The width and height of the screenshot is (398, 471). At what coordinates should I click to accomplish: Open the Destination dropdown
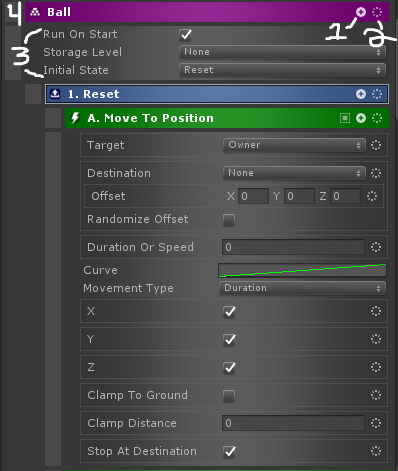click(294, 173)
